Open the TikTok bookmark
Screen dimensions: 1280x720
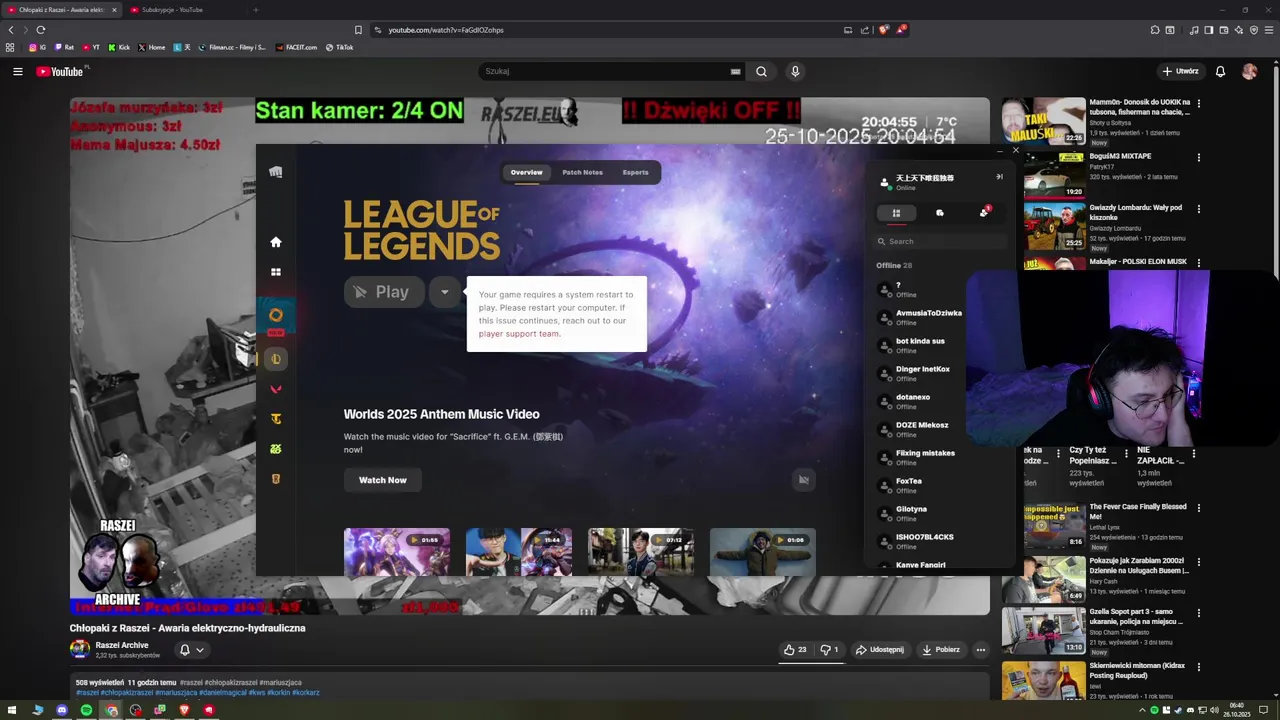(339, 47)
